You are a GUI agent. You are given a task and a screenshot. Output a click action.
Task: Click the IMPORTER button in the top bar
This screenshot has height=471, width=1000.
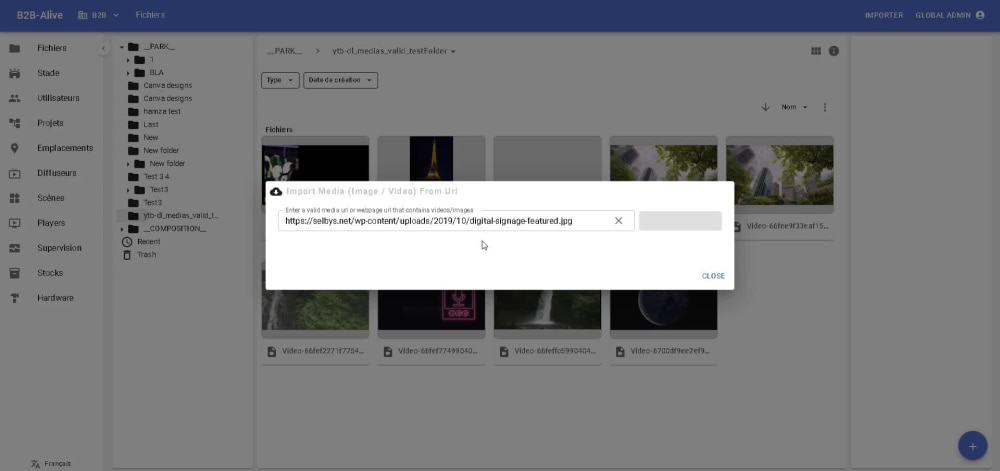(884, 15)
